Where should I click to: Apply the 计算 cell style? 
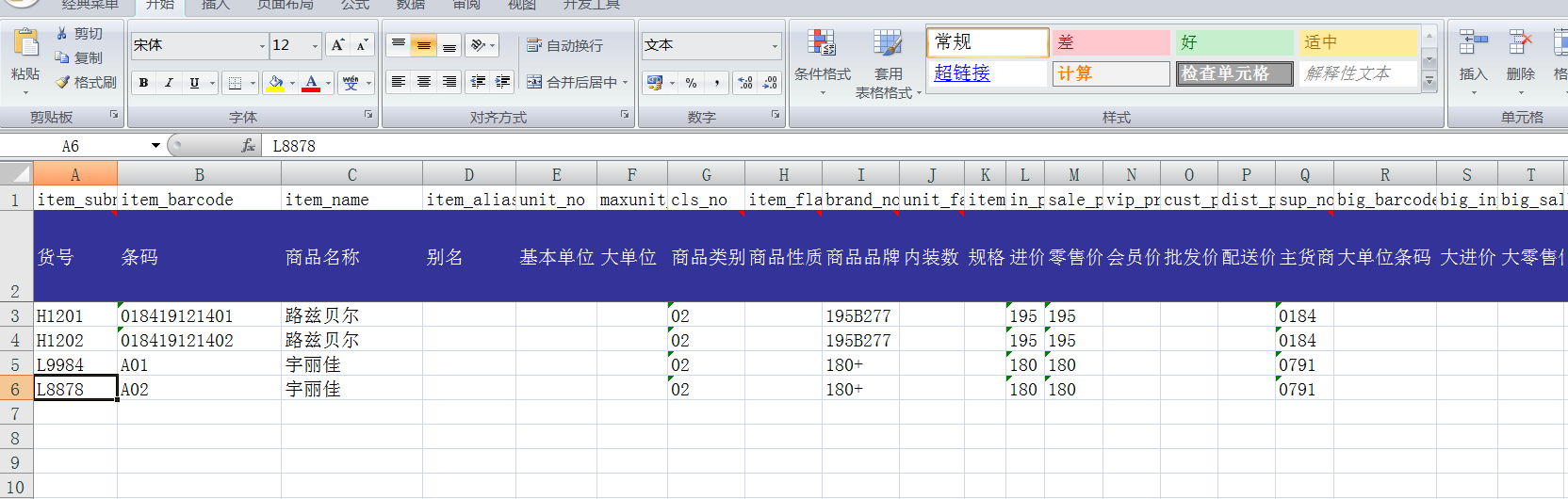1111,73
